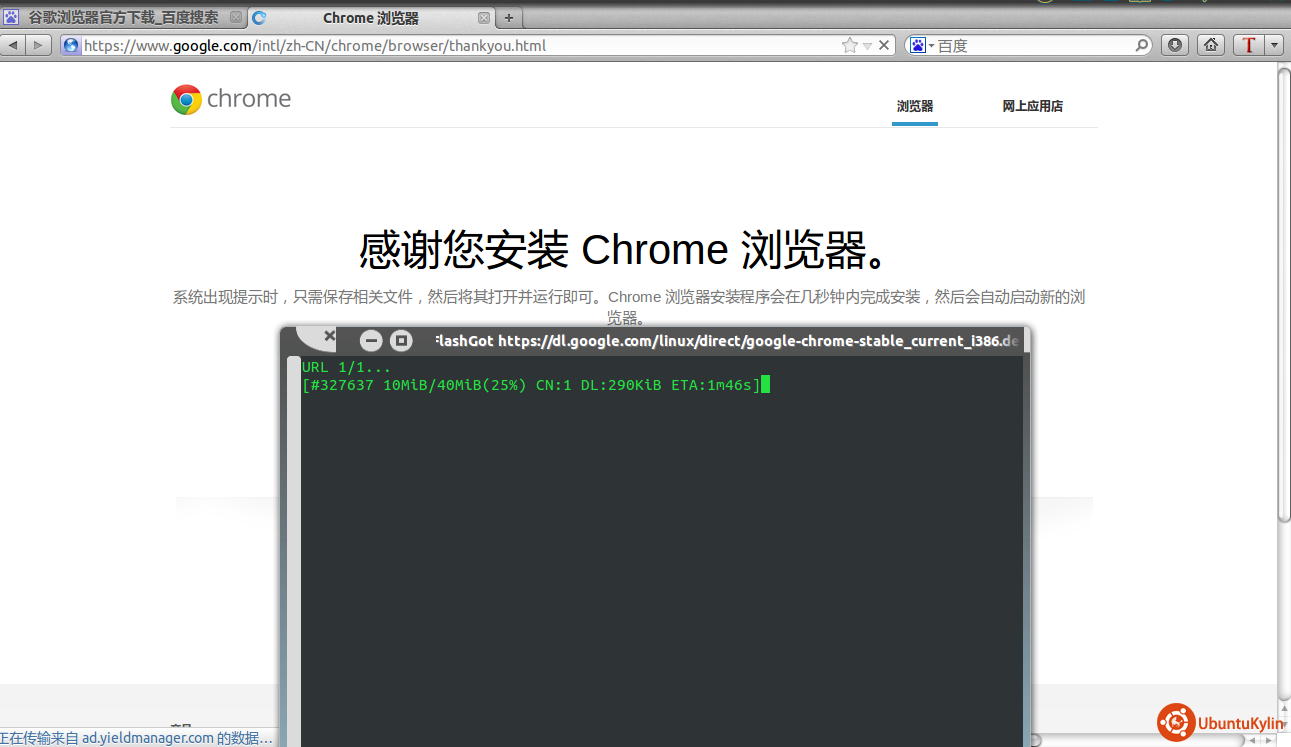
Task: Click the Chrome logo on the page
Action: coord(186,99)
